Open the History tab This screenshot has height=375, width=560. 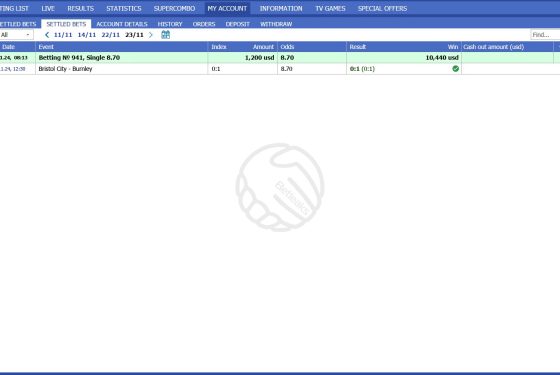click(x=170, y=24)
